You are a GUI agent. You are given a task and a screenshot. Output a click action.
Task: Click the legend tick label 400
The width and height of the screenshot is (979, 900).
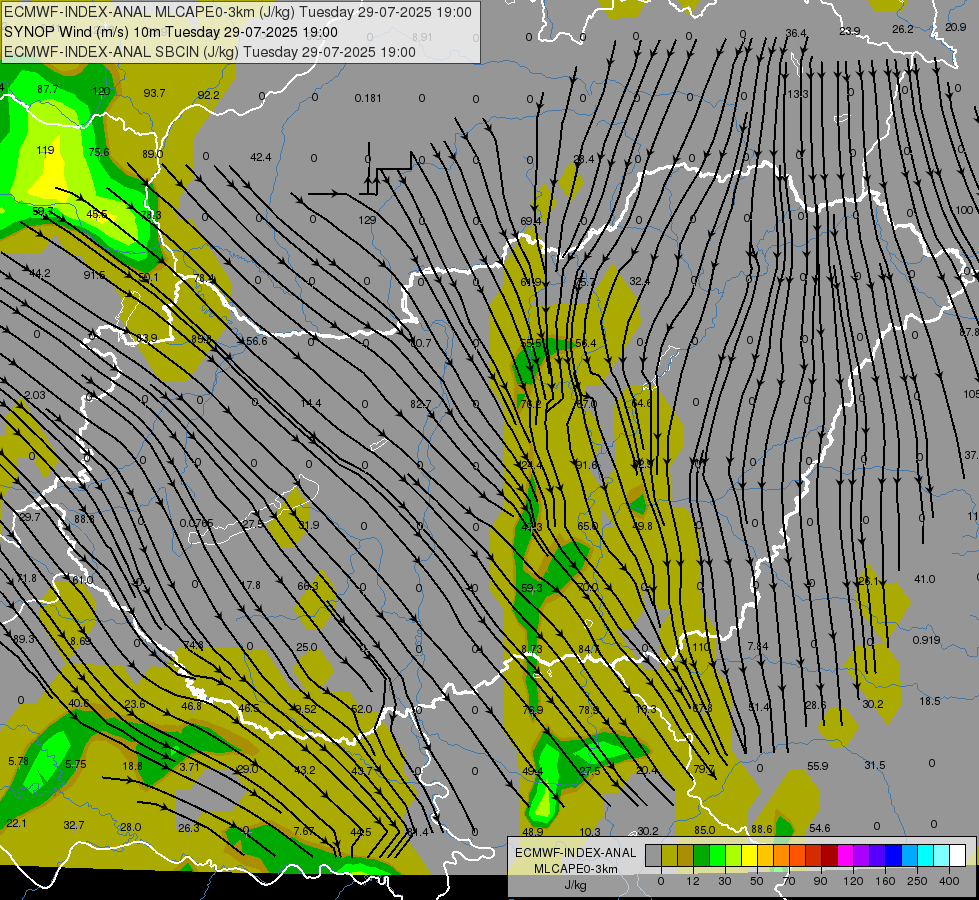(x=949, y=881)
